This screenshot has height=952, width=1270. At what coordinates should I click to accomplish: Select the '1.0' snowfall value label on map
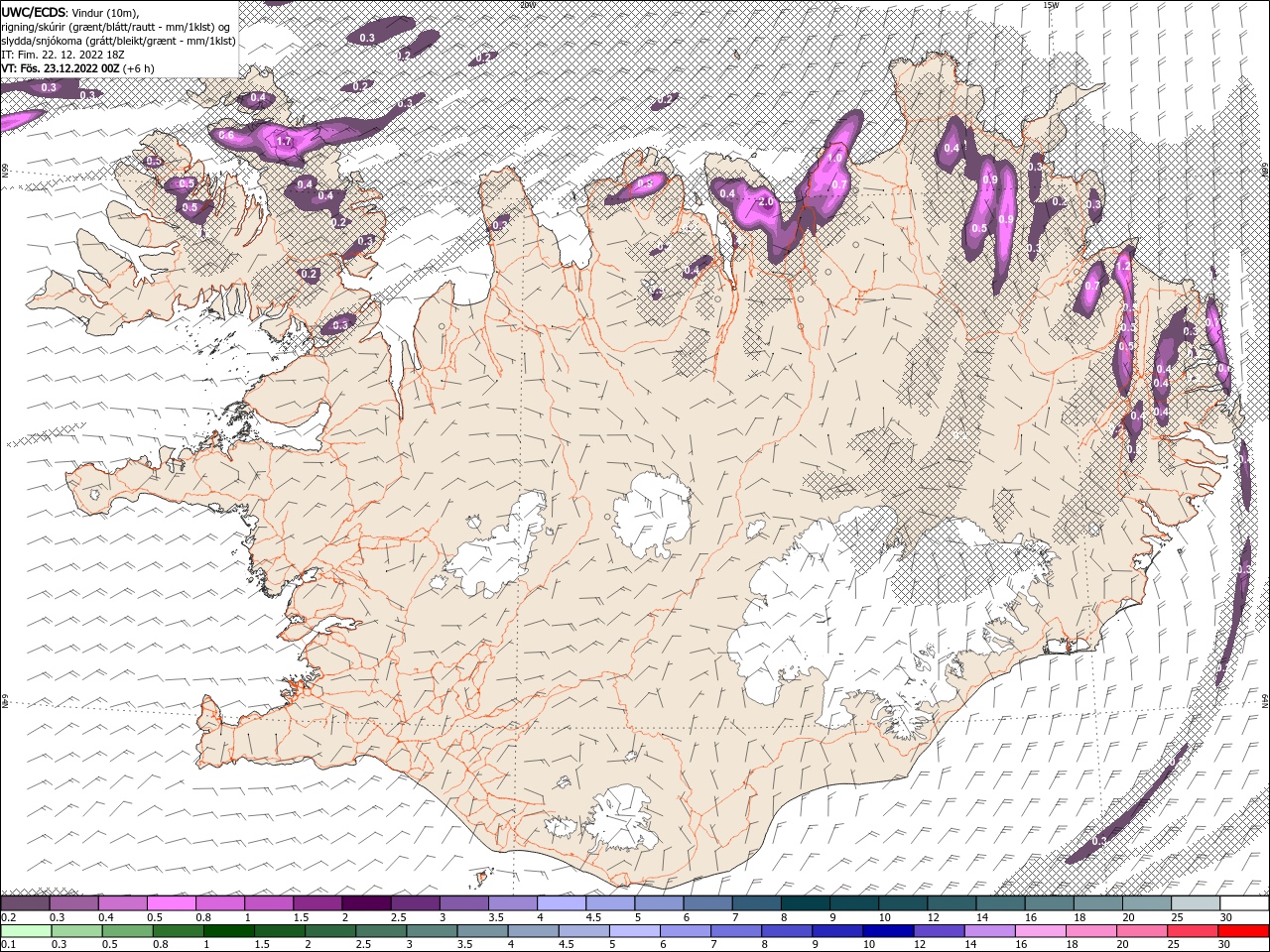point(835,158)
